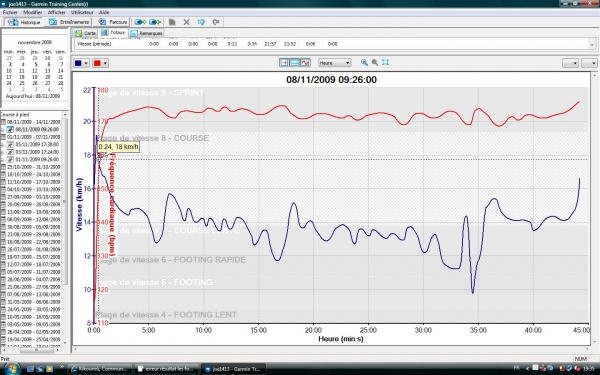The image size is (600, 375).
Task: Click the delete X toolbar icon
Action: [186, 22]
